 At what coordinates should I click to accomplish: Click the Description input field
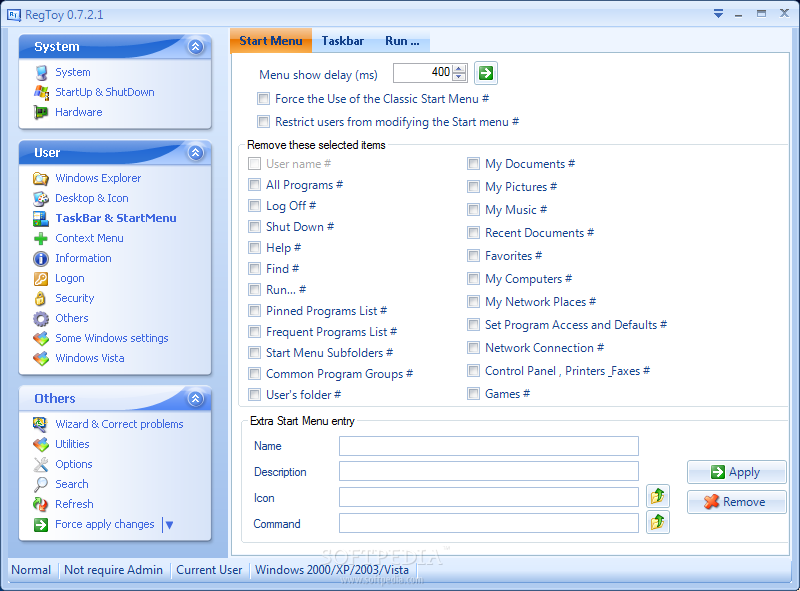click(x=489, y=471)
